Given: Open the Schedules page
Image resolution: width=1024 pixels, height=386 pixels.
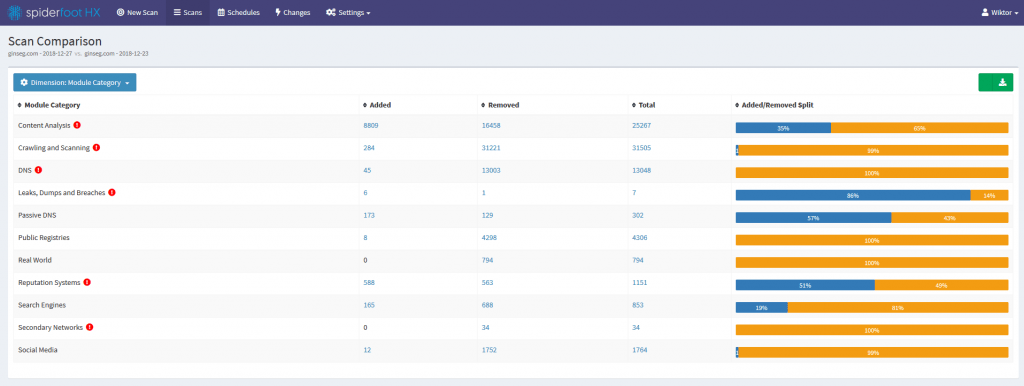Looking at the screenshot, I should click(238, 12).
